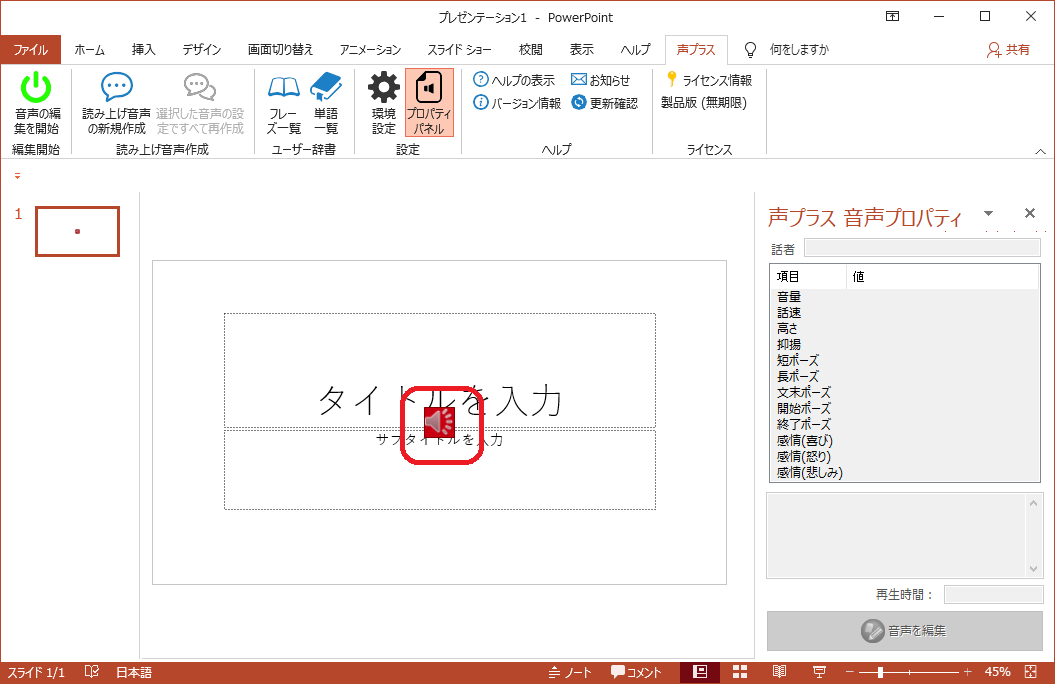The height and width of the screenshot is (684, 1055).
Task: Adjust the zoom slider handle
Action: (880, 672)
